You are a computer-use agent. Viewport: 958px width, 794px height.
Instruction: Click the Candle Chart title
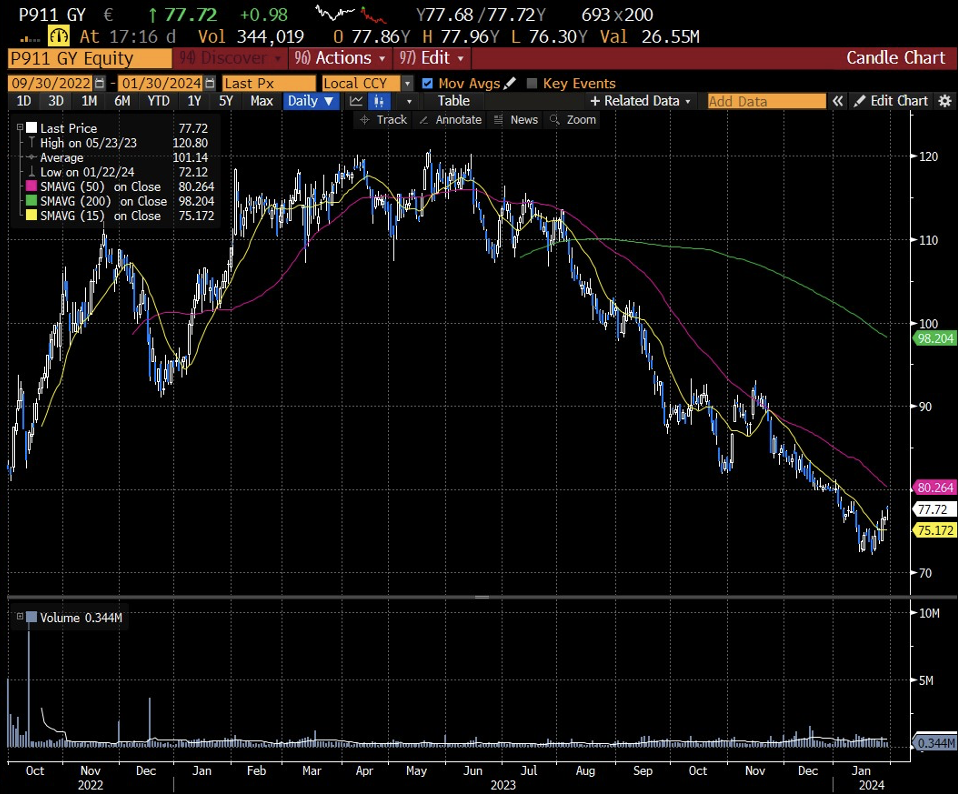(896, 58)
